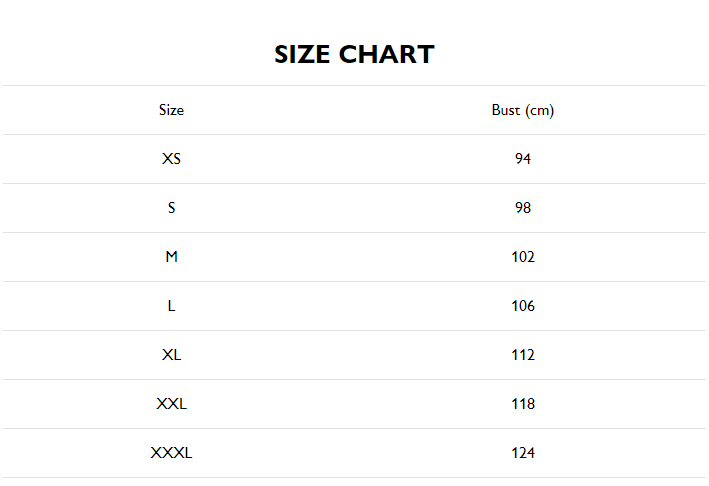The height and width of the screenshot is (486, 709).
Task: Click the word Bust in the column header
Action: click(x=506, y=110)
